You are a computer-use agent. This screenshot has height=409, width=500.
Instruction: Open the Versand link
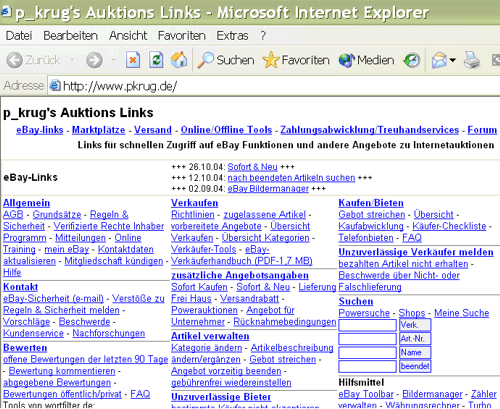(x=153, y=130)
